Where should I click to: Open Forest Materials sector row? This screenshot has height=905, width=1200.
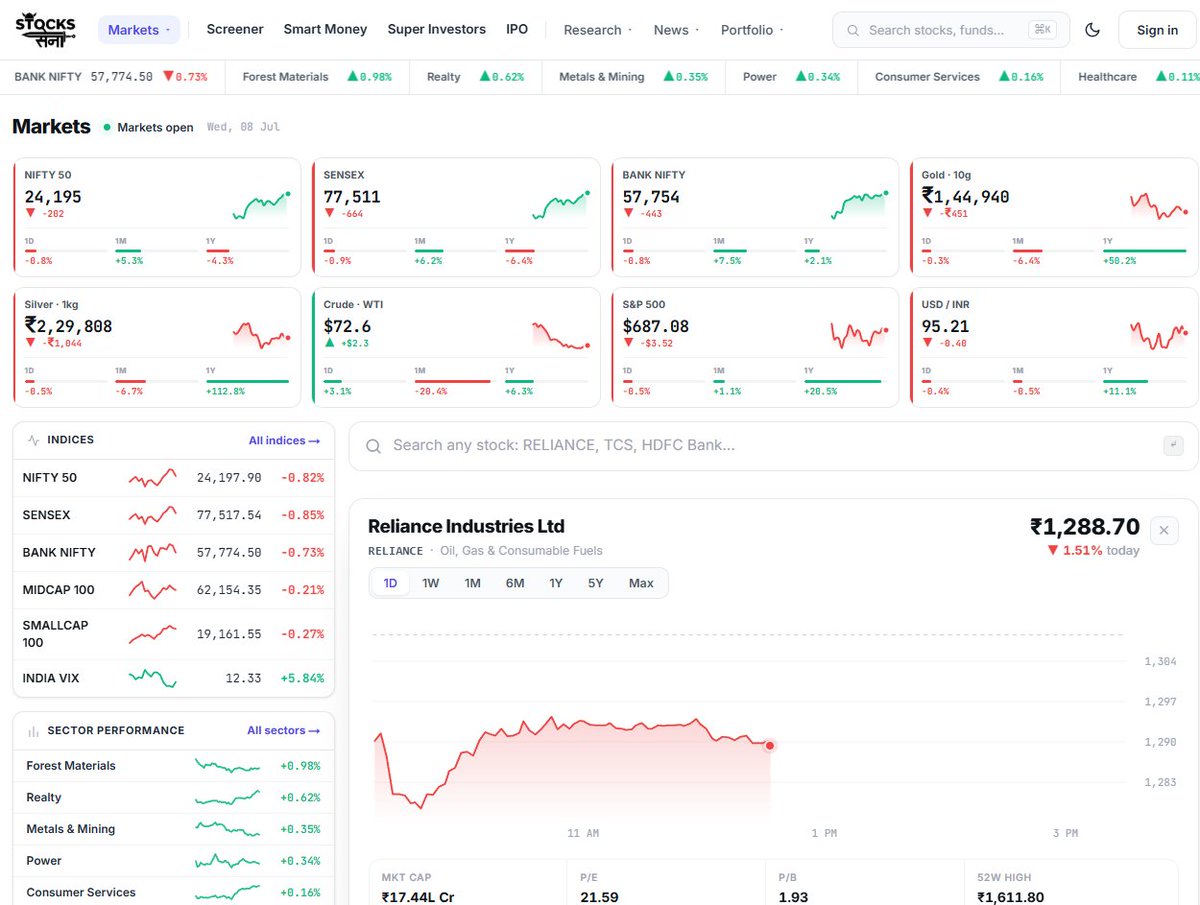[173, 766]
